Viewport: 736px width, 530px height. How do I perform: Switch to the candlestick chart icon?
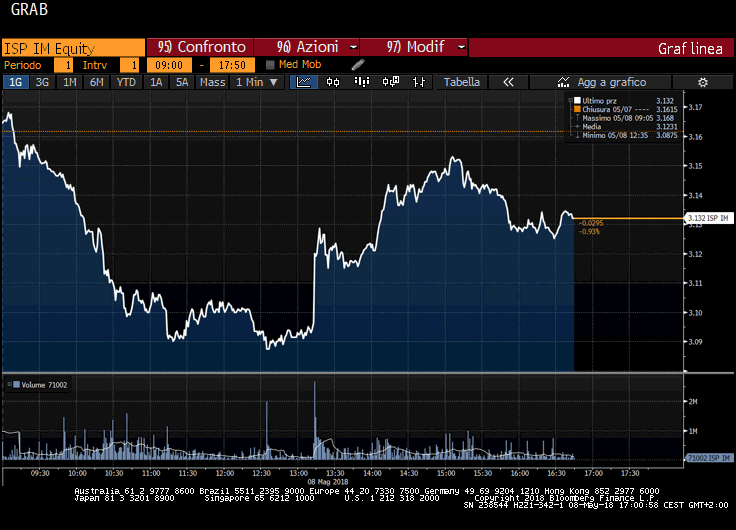334,82
